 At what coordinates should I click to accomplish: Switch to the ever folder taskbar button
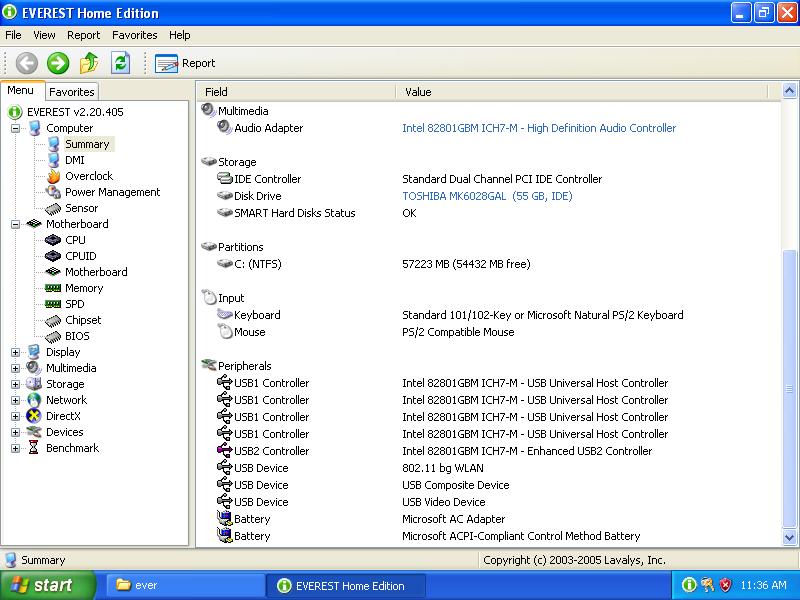pyautogui.click(x=185, y=586)
